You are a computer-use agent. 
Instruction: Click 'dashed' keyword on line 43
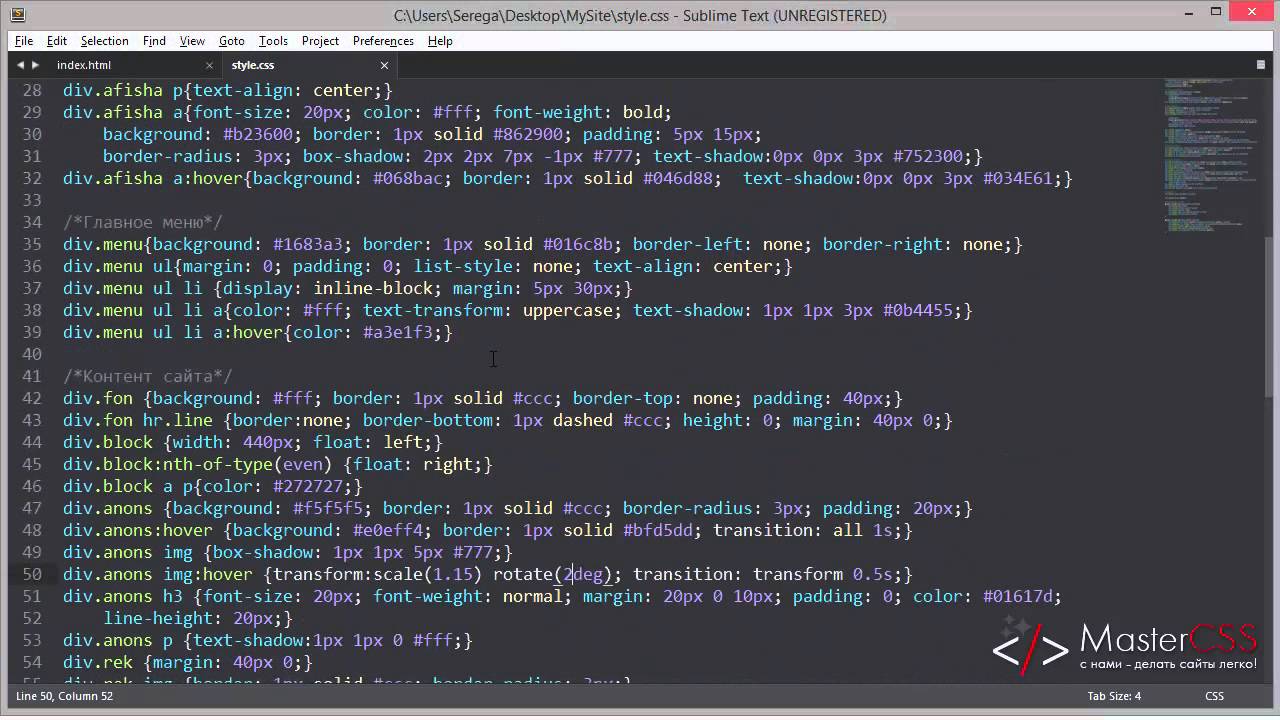click(x=583, y=420)
